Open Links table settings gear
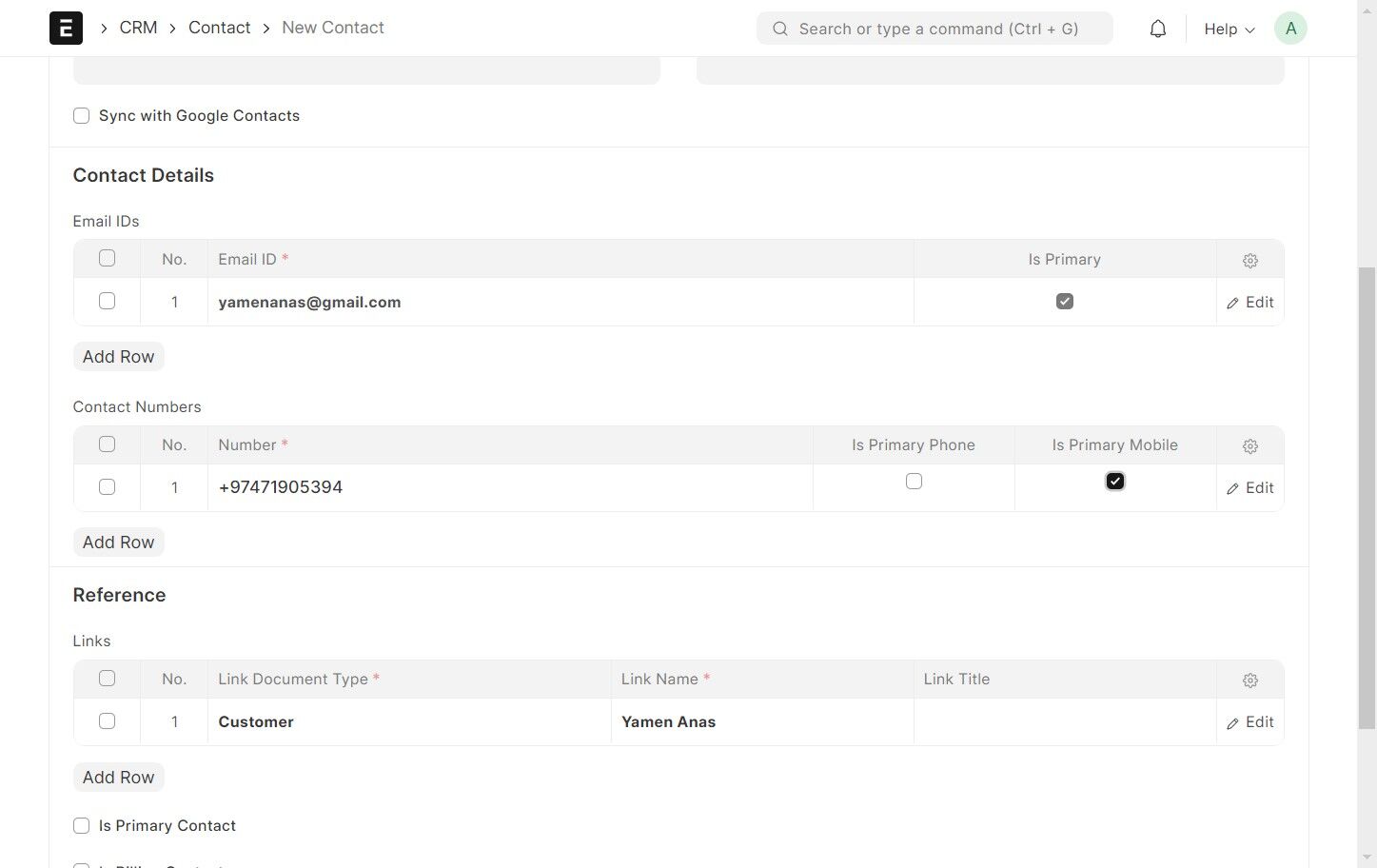This screenshot has height=868, width=1377. point(1250,680)
